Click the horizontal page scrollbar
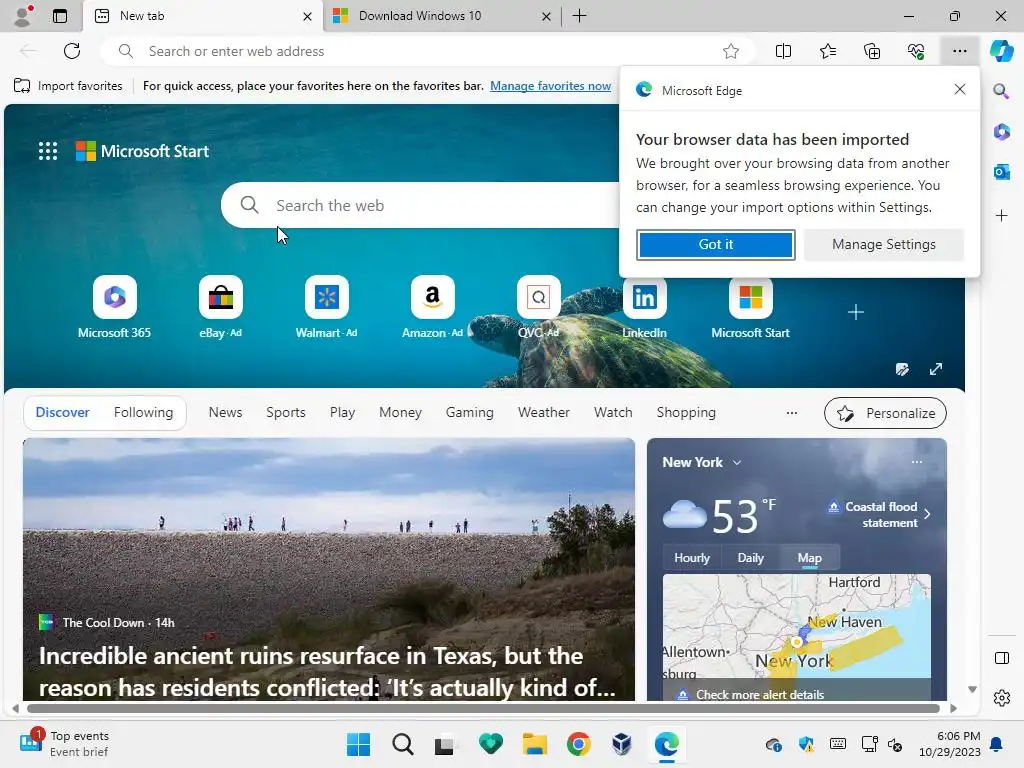This screenshot has height=768, width=1024. [x=483, y=708]
